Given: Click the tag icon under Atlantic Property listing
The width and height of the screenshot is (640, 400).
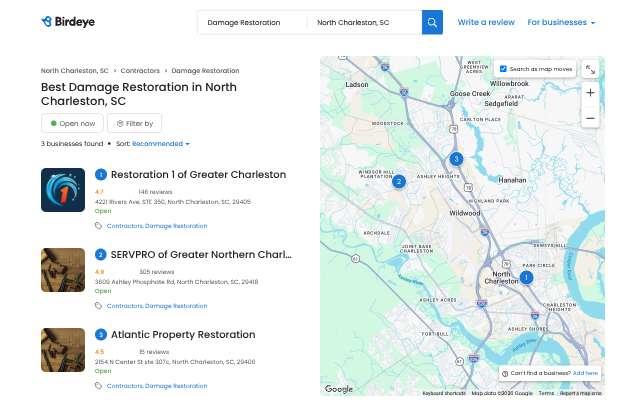Looking at the screenshot, I should pyautogui.click(x=98, y=386).
